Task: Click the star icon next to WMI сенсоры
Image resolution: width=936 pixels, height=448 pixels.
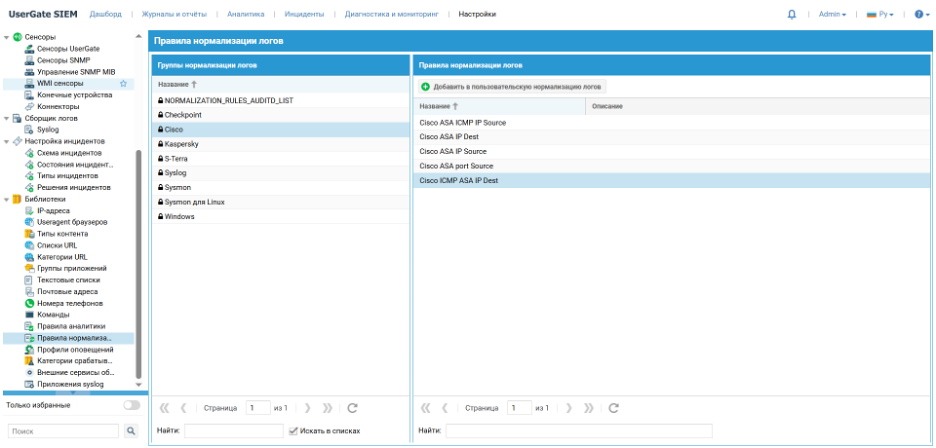Action: click(x=123, y=84)
